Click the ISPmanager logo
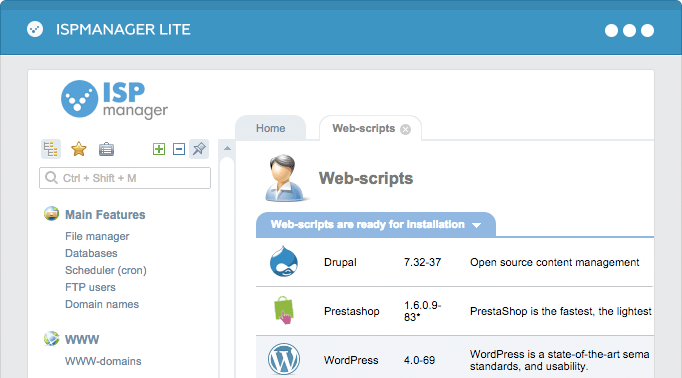The width and height of the screenshot is (682, 378). point(114,99)
